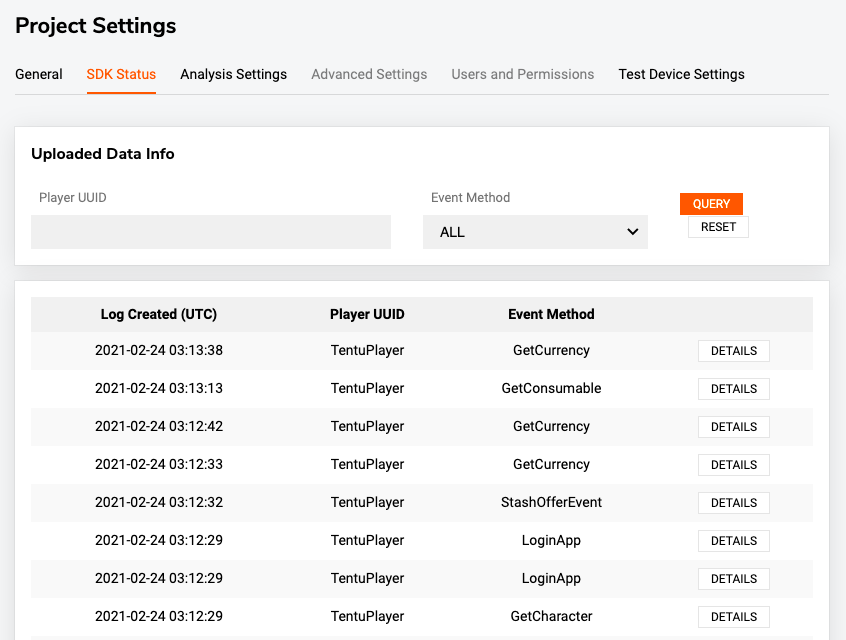This screenshot has height=640, width=846.
Task: Switch to the General tab
Action: (39, 74)
